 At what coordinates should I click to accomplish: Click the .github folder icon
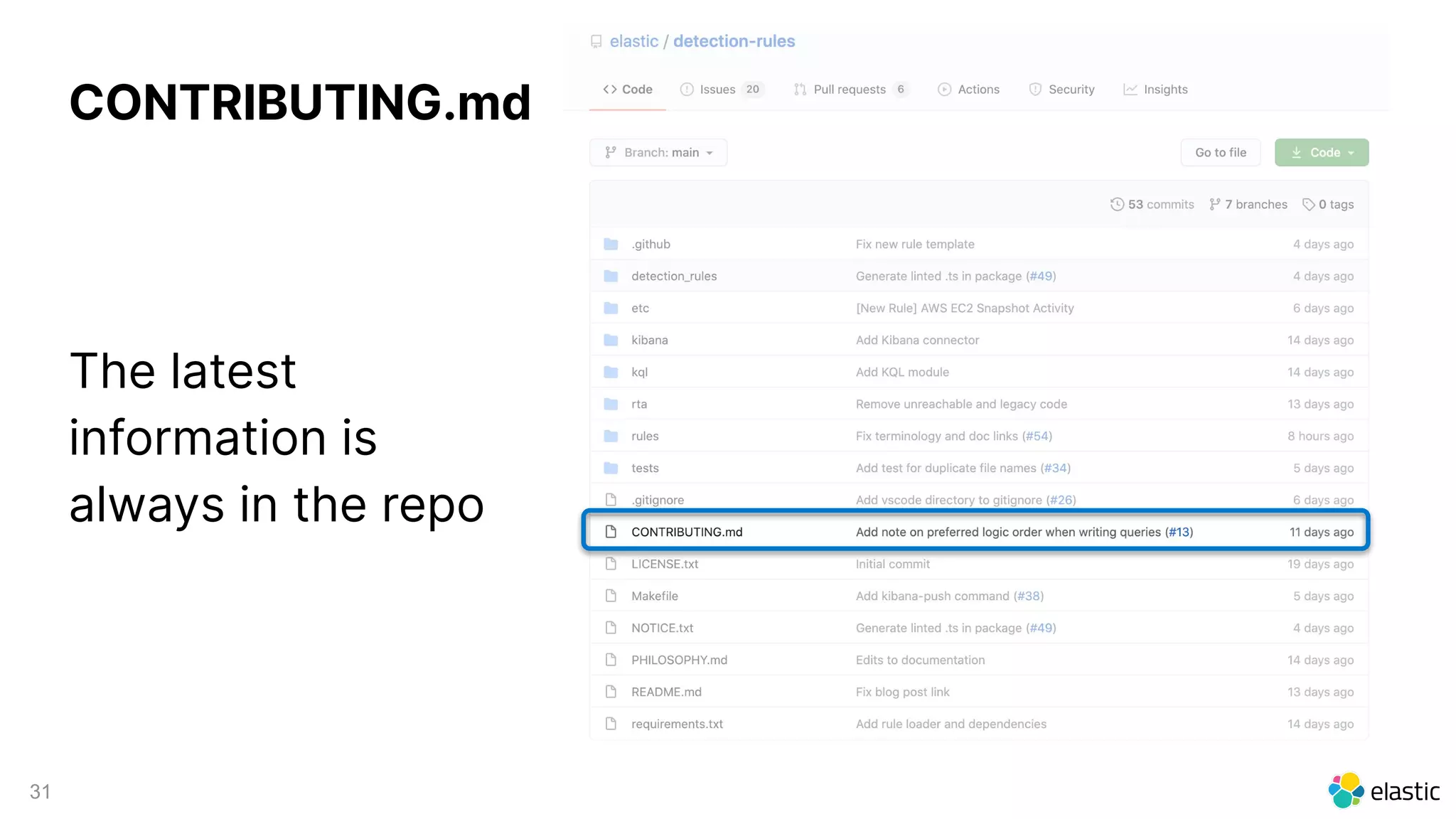(611, 244)
